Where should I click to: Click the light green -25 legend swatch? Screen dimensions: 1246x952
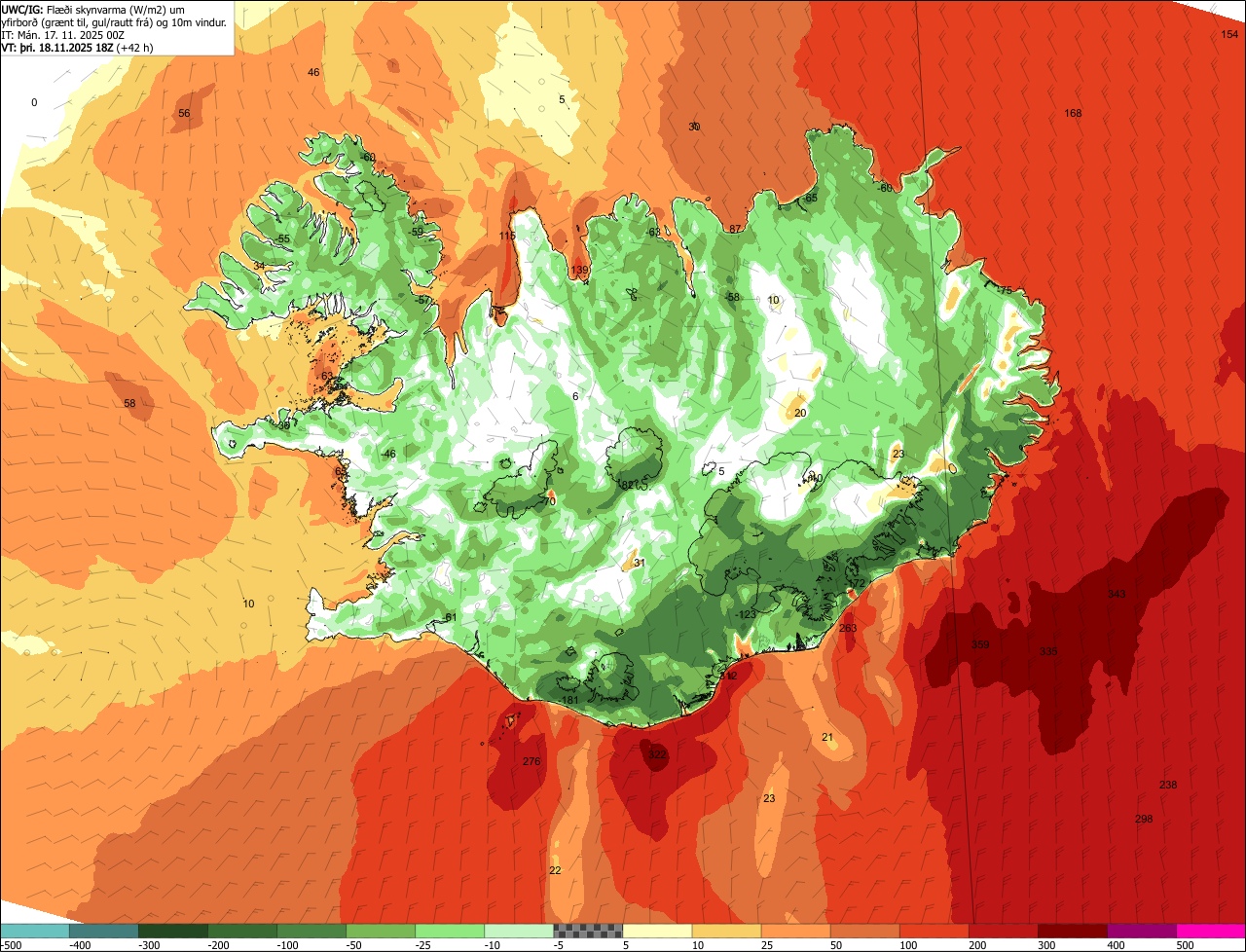coord(450,931)
